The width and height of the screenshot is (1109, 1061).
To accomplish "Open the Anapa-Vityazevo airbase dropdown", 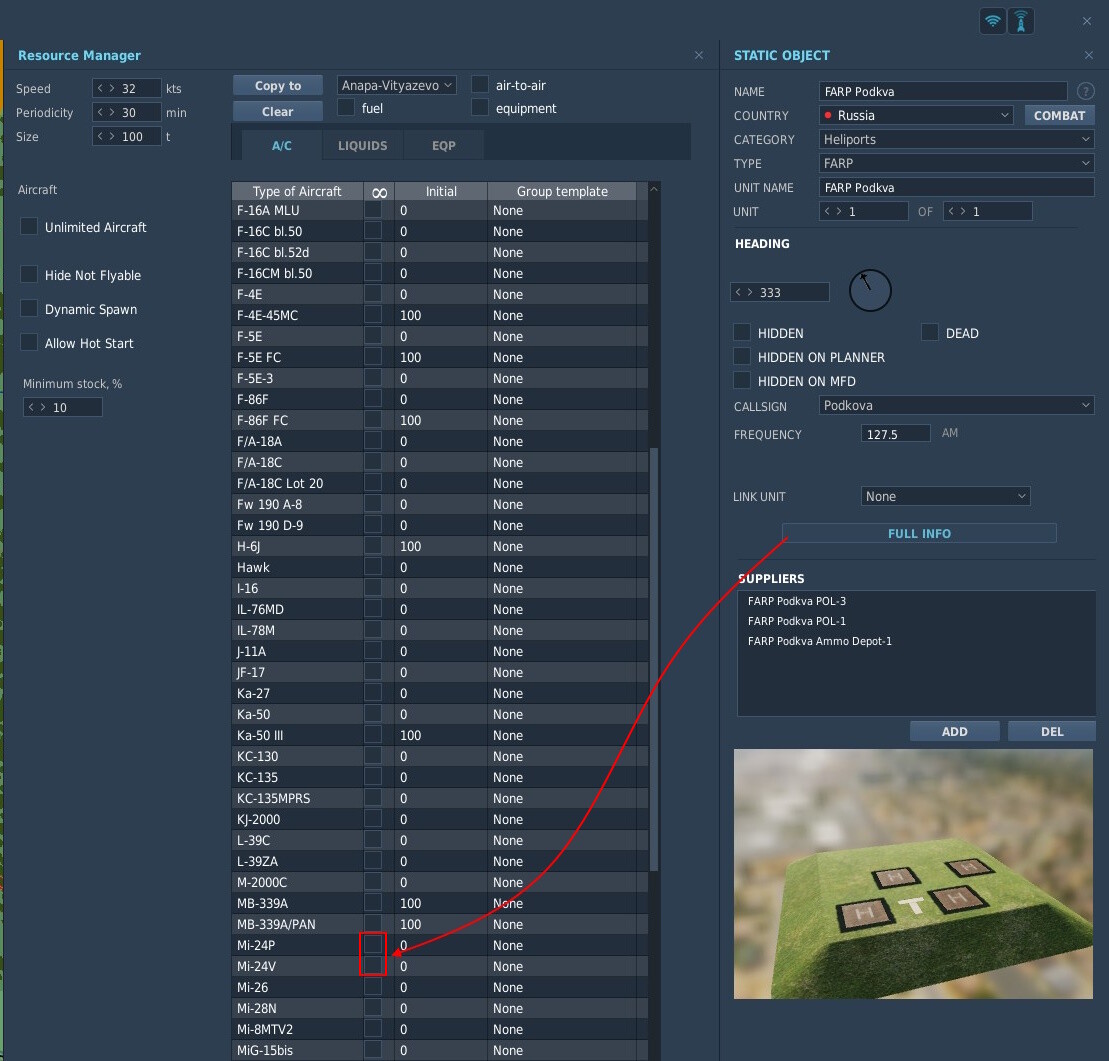I will 397,86.
